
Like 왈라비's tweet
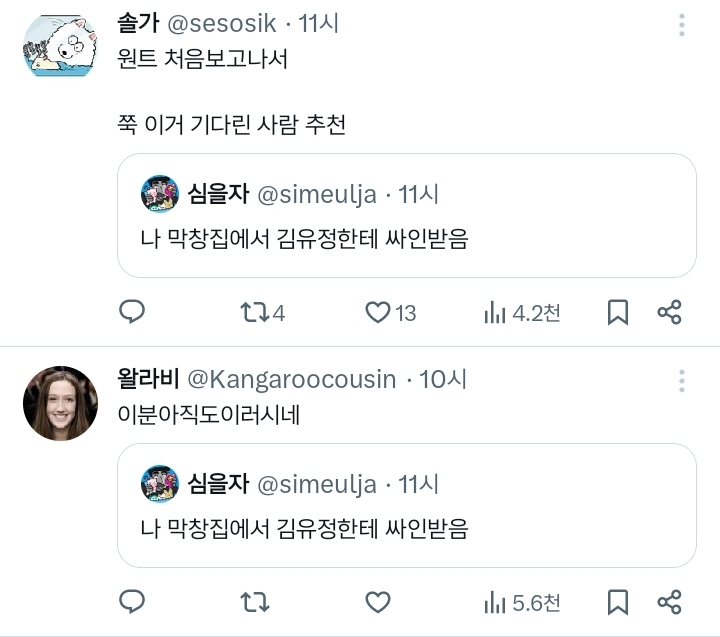point(377,602)
